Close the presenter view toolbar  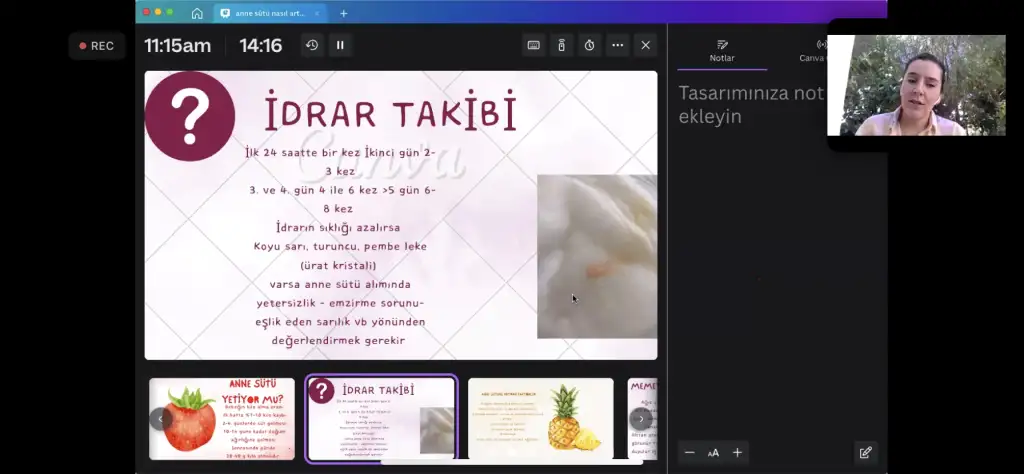(x=645, y=45)
